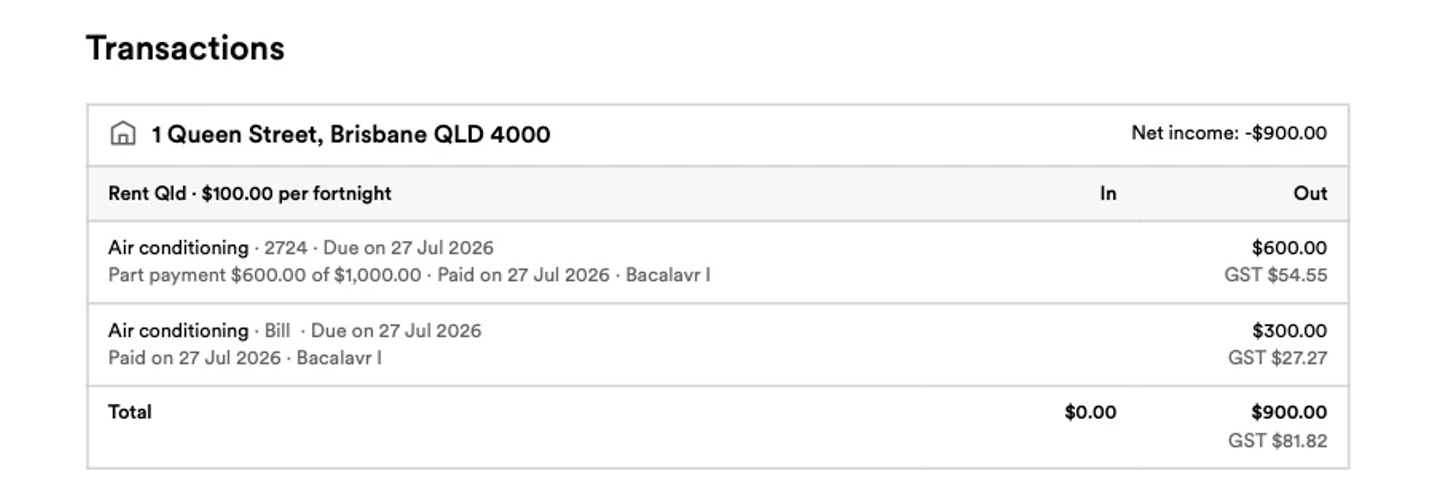The height and width of the screenshot is (501, 1440).
Task: Click the house icon beside property address
Action: (122, 134)
